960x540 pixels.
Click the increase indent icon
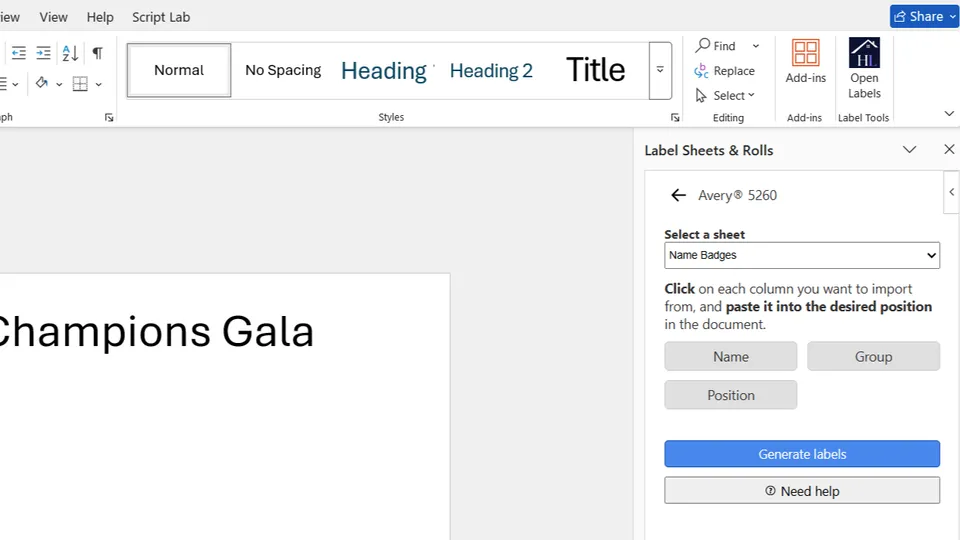(43, 53)
